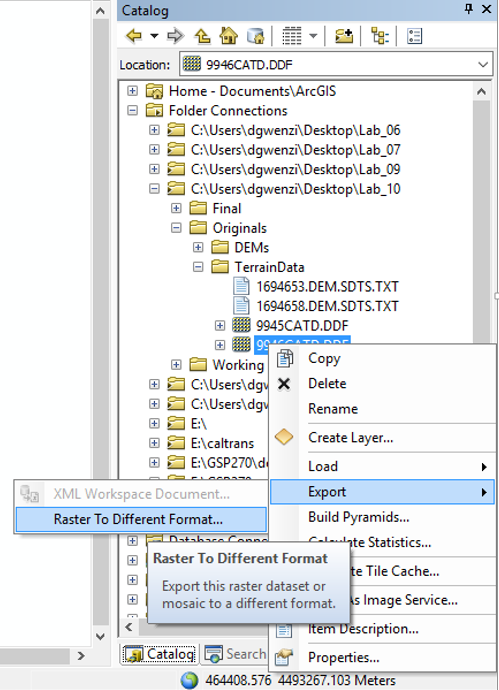
Task: Collapse the Originals folder
Action: pos(176,228)
